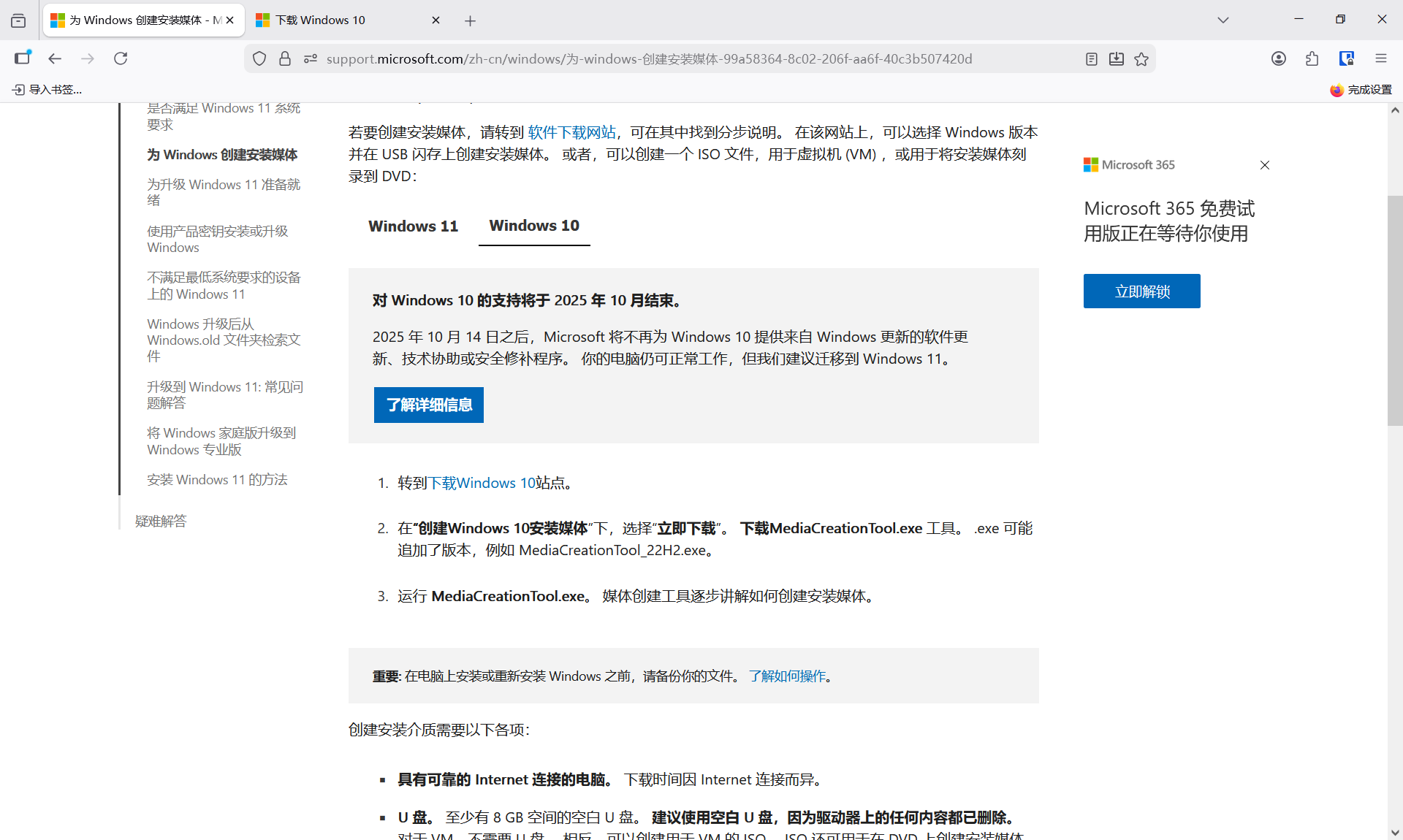Click the reload page icon
Screen dimensions: 1403x840
tap(121, 58)
